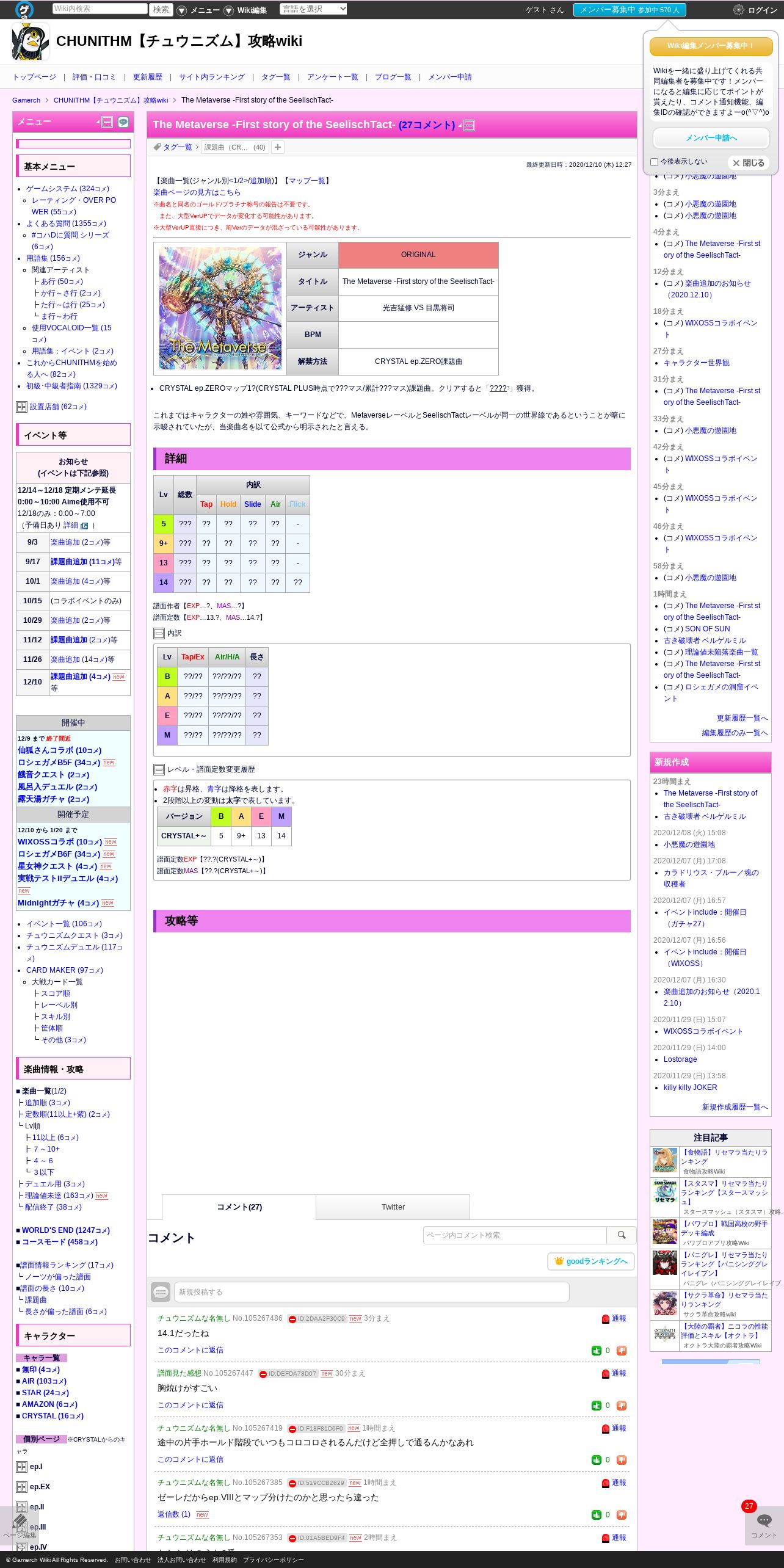Click the メンバー募集中 button in the top bar
This screenshot has width=784, height=1568.
click(630, 10)
